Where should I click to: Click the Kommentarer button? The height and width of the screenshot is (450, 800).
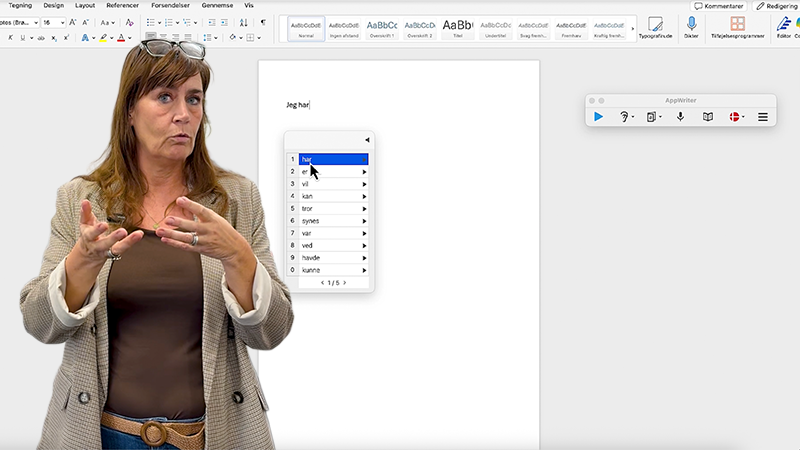click(718, 6)
